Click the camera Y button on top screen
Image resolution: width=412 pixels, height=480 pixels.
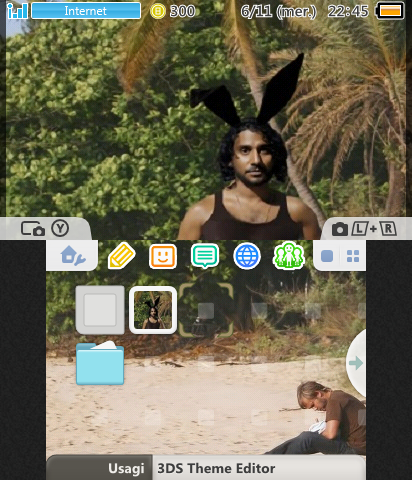tap(45, 229)
